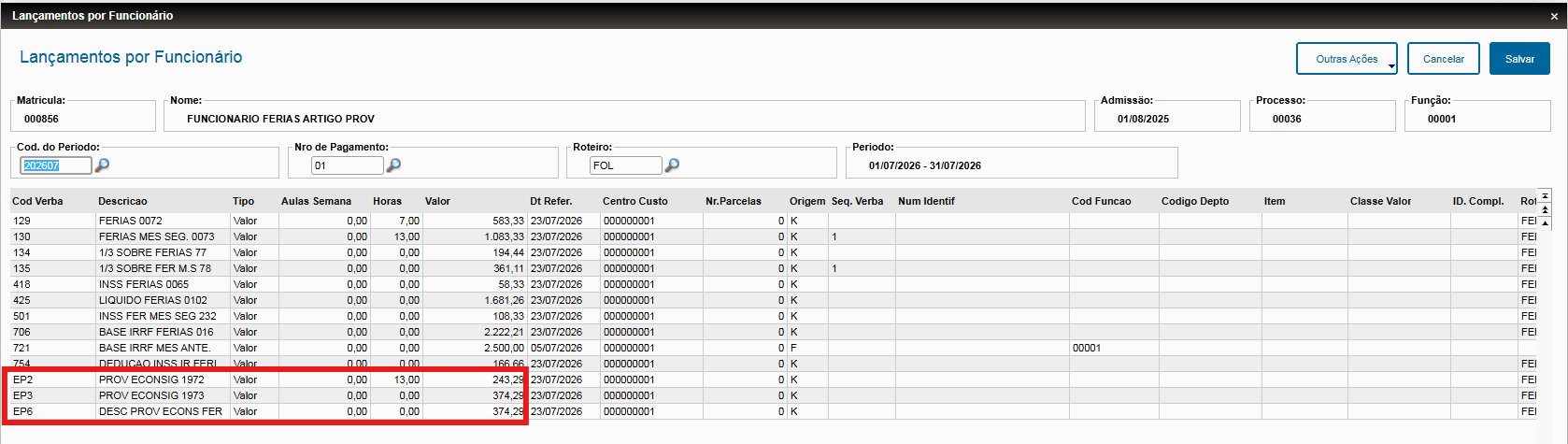Click Valor cell 583,33
This screenshot has width=1568, height=444.
pyautogui.click(x=475, y=221)
